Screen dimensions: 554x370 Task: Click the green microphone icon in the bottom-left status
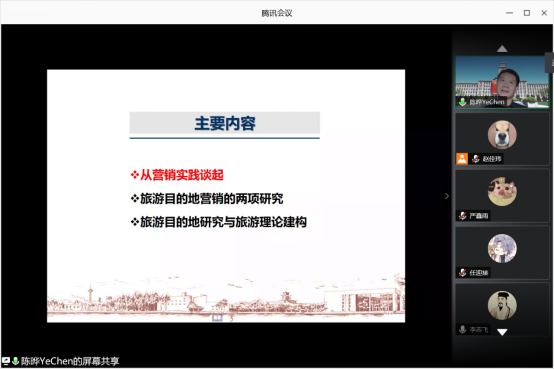coord(15,361)
